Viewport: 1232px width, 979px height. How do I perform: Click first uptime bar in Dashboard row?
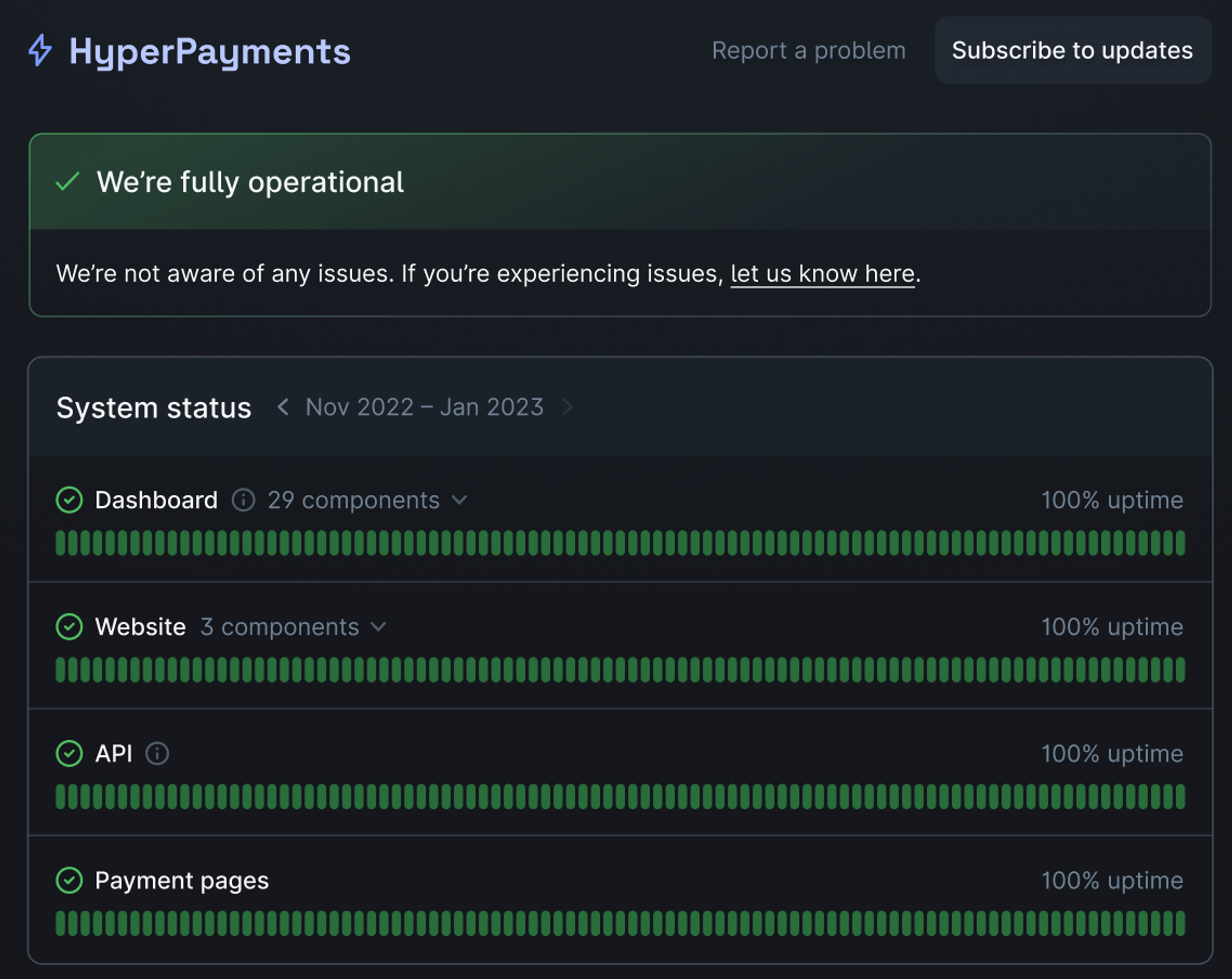(x=60, y=543)
